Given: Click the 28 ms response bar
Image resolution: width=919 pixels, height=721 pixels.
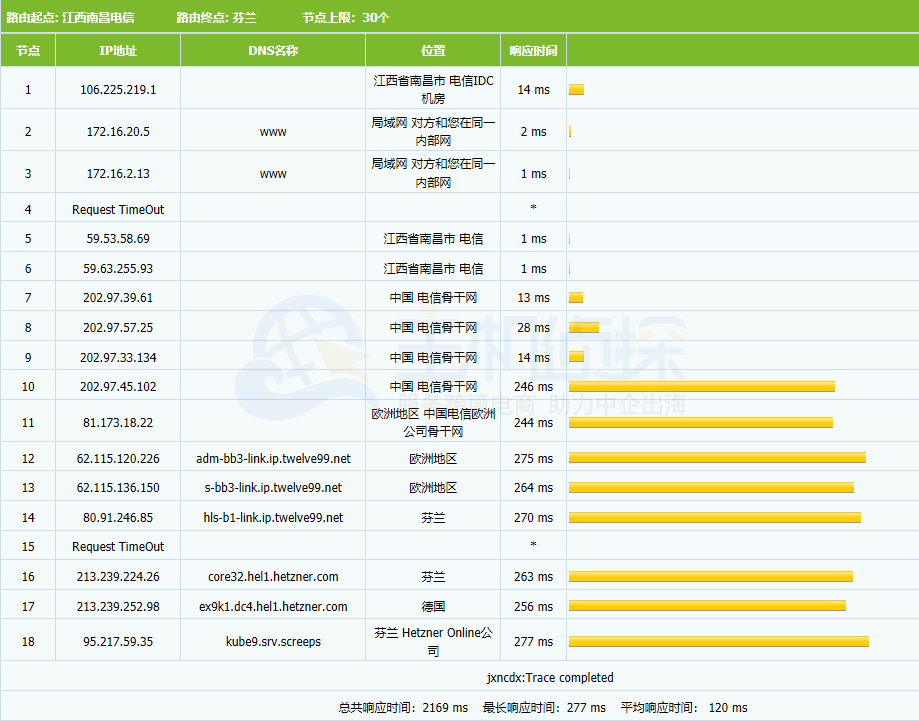Looking at the screenshot, I should 584,328.
